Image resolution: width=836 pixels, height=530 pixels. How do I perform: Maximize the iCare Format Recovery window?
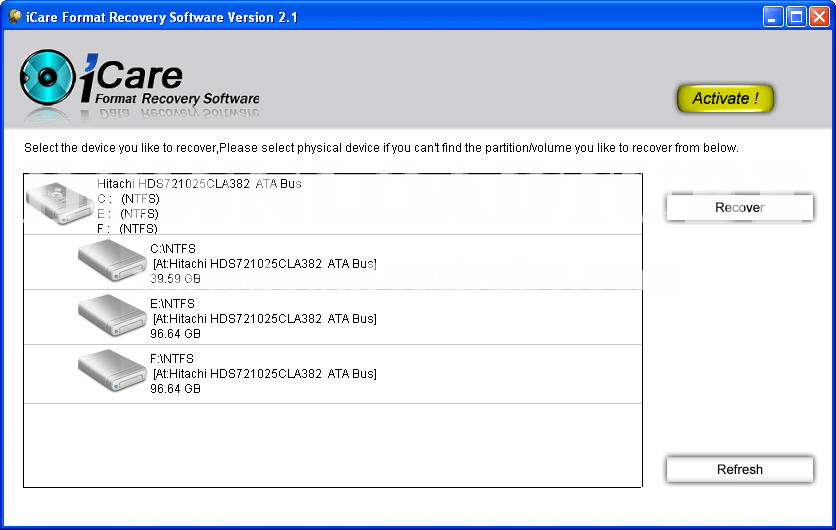796,17
